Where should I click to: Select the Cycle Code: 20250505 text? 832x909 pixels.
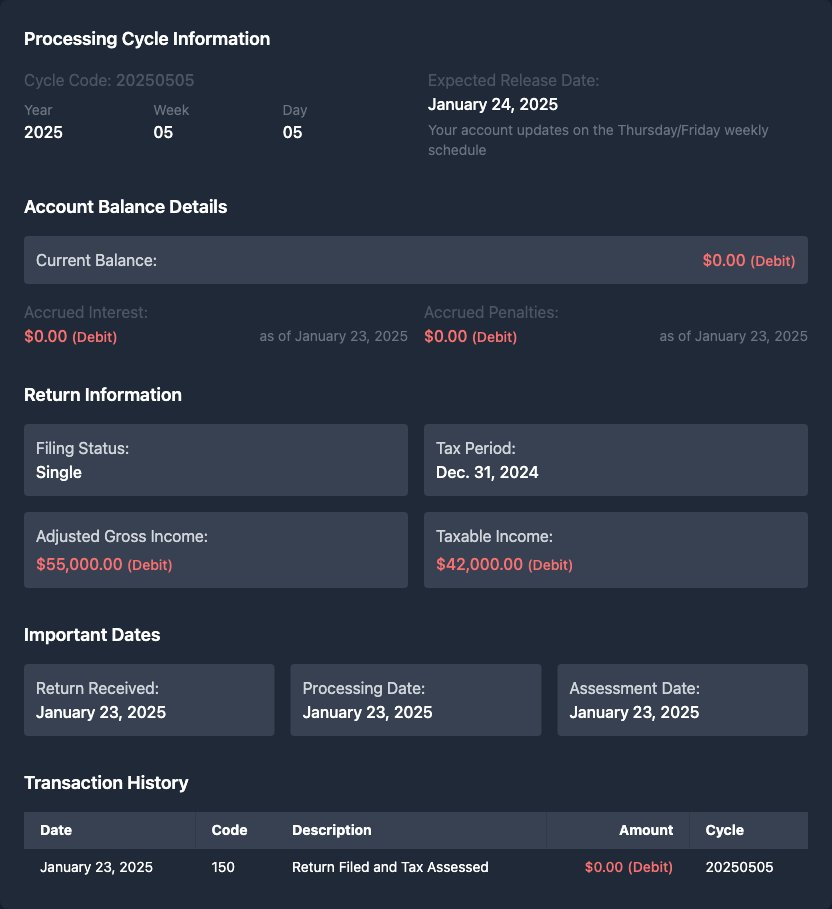pyautogui.click(x=109, y=80)
